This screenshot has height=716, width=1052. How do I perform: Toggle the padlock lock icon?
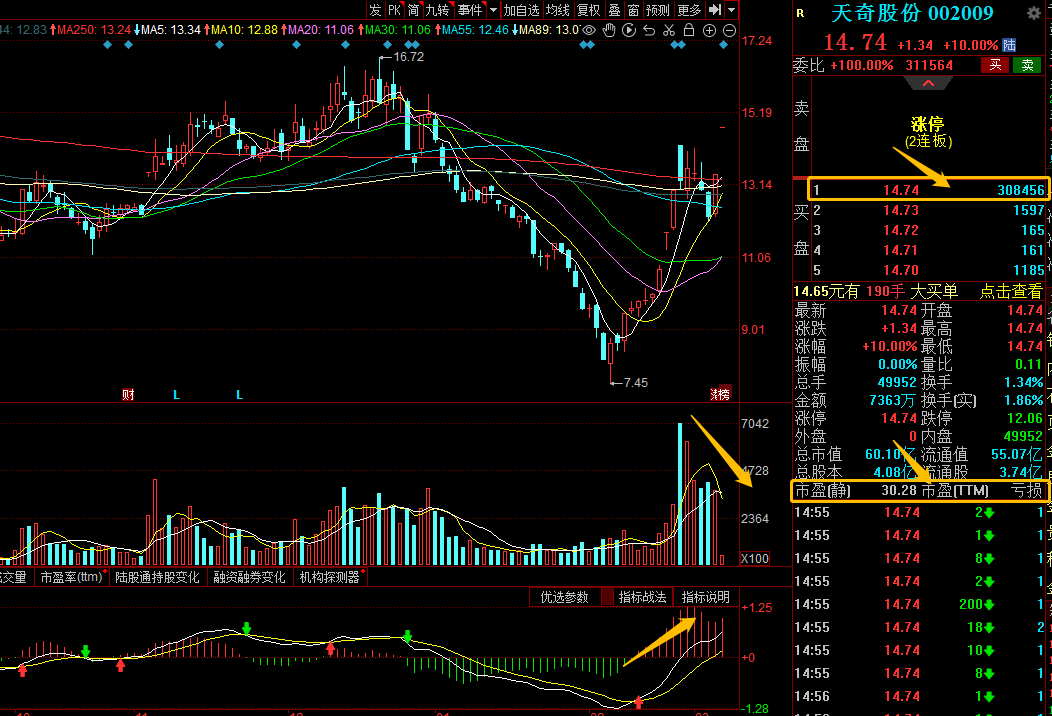pos(689,30)
